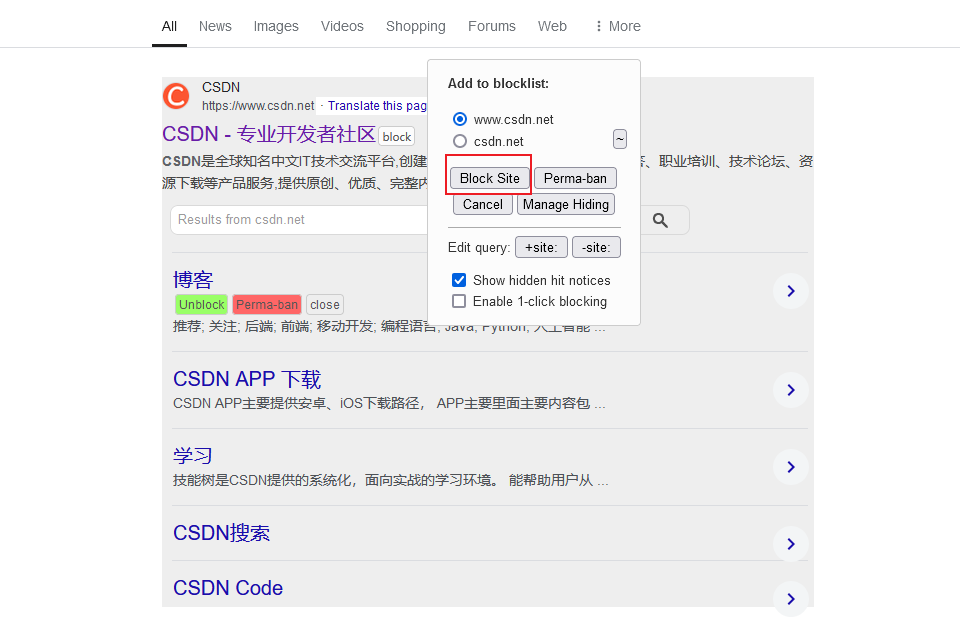The height and width of the screenshot is (620, 960).
Task: Switch to the News tab
Action: coord(215,26)
